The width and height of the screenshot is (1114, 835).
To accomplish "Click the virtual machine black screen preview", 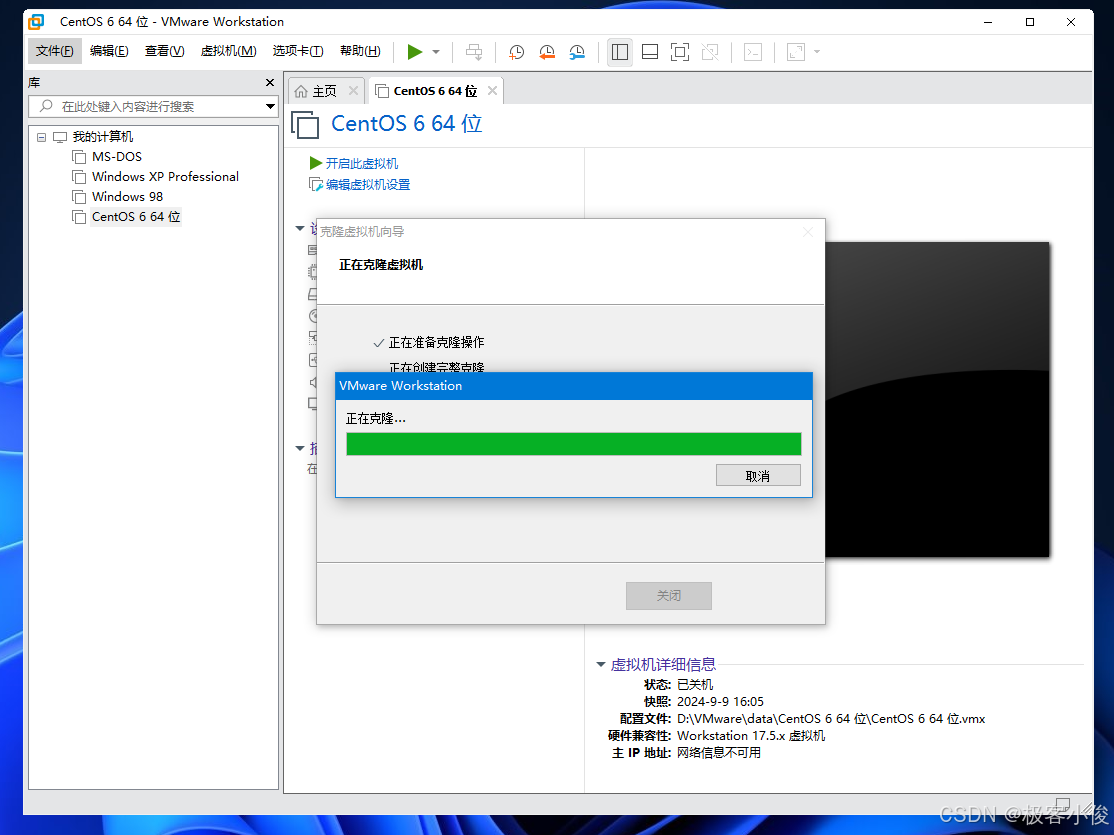I will point(937,399).
